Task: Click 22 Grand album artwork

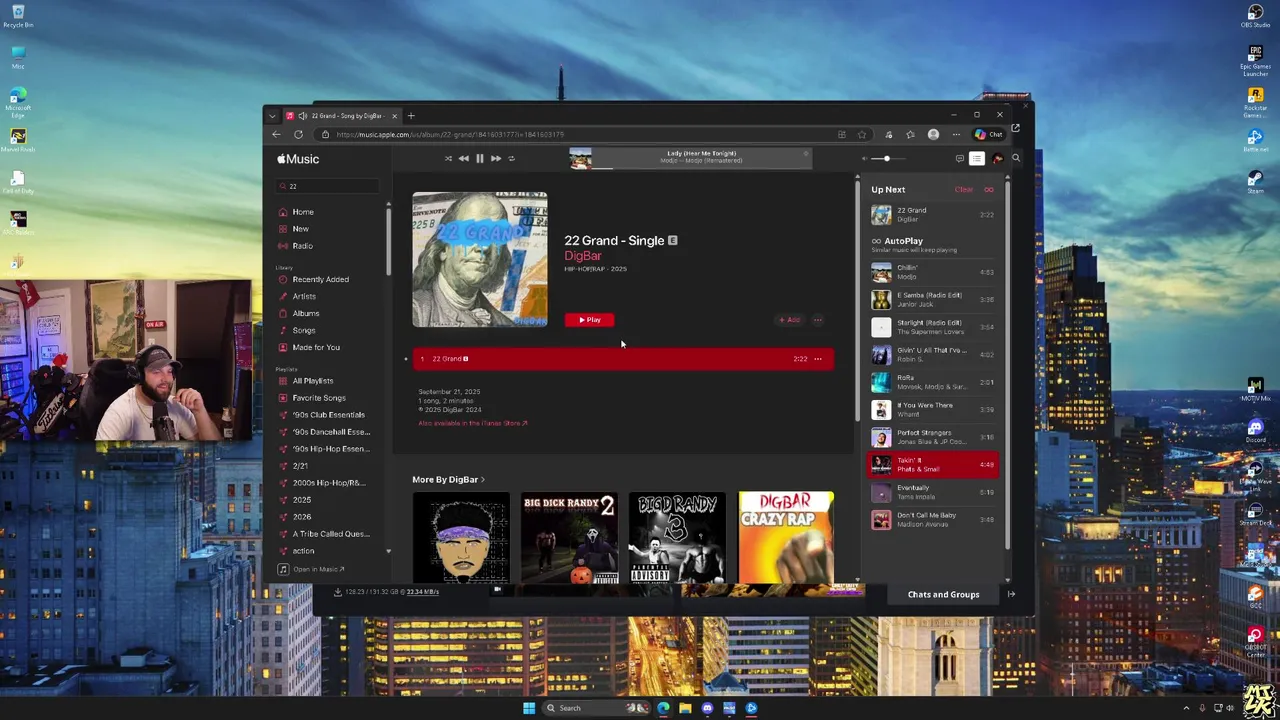Action: click(x=480, y=259)
